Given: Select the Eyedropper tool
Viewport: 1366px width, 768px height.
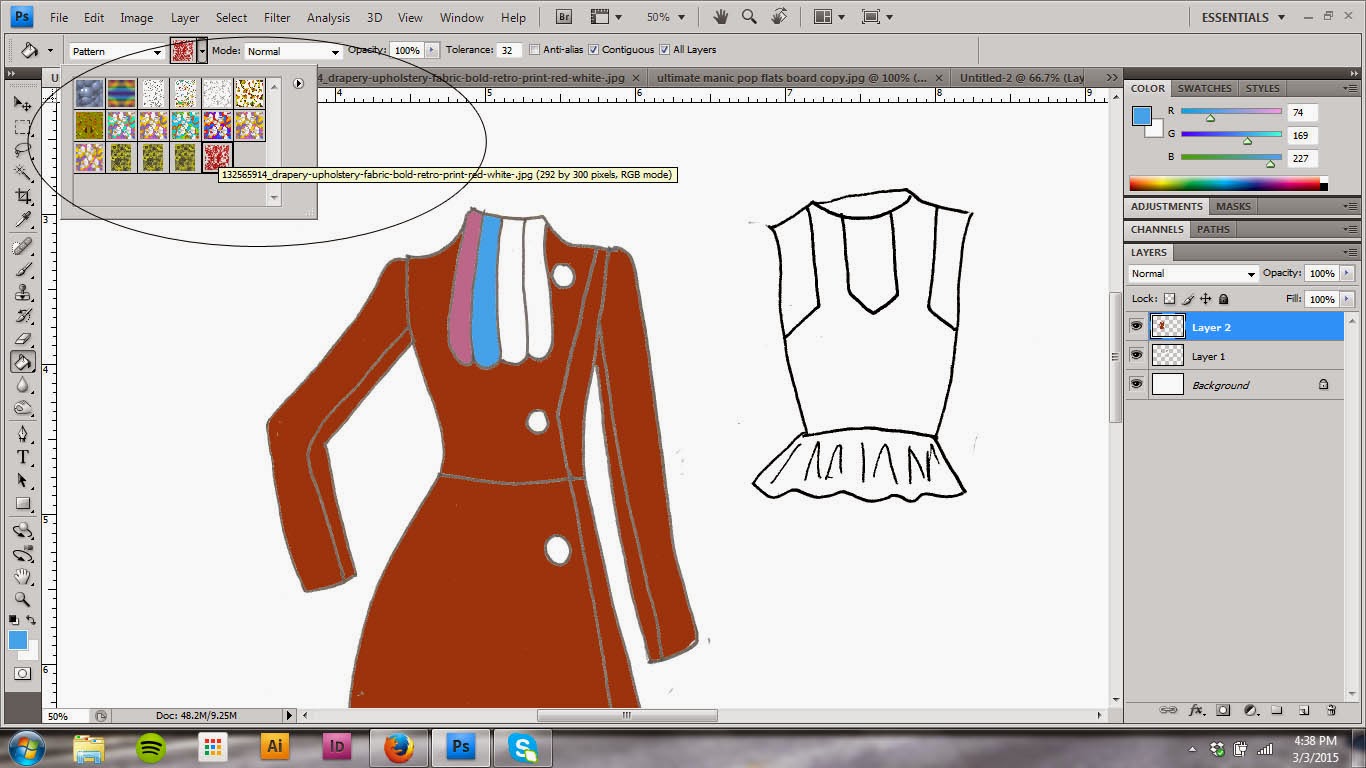Looking at the screenshot, I should click(23, 220).
